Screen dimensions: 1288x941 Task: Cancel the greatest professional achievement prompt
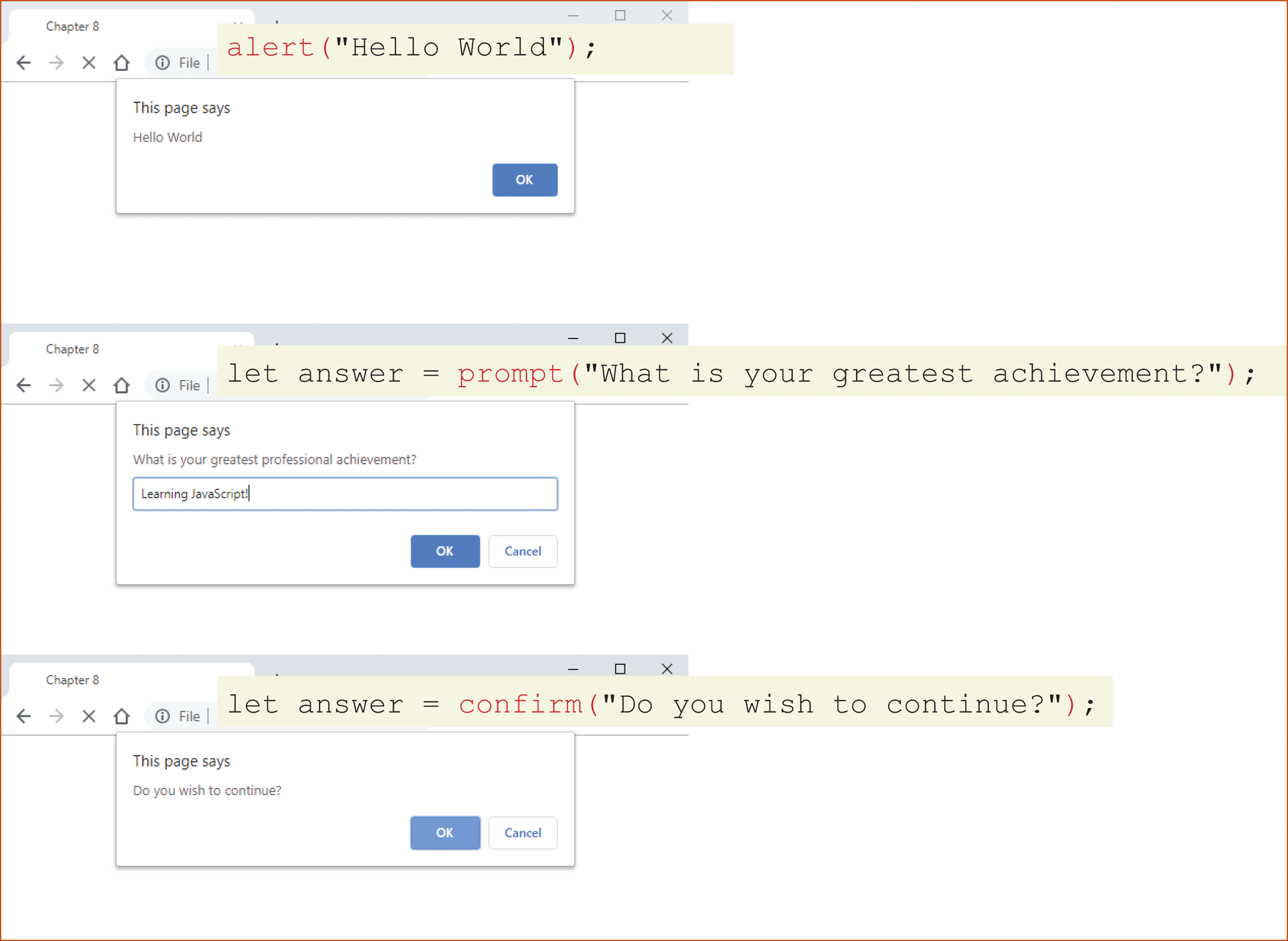523,551
